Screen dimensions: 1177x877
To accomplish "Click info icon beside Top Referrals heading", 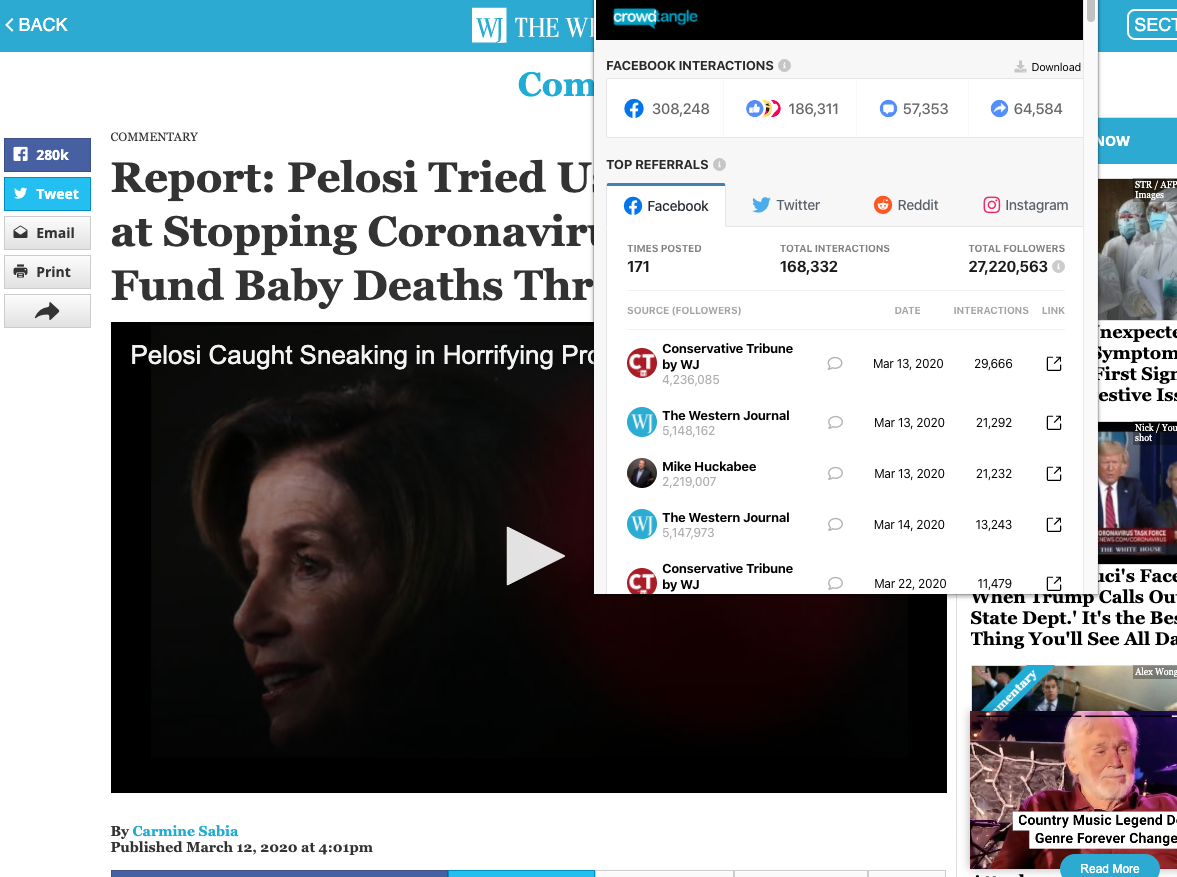I will (x=720, y=165).
